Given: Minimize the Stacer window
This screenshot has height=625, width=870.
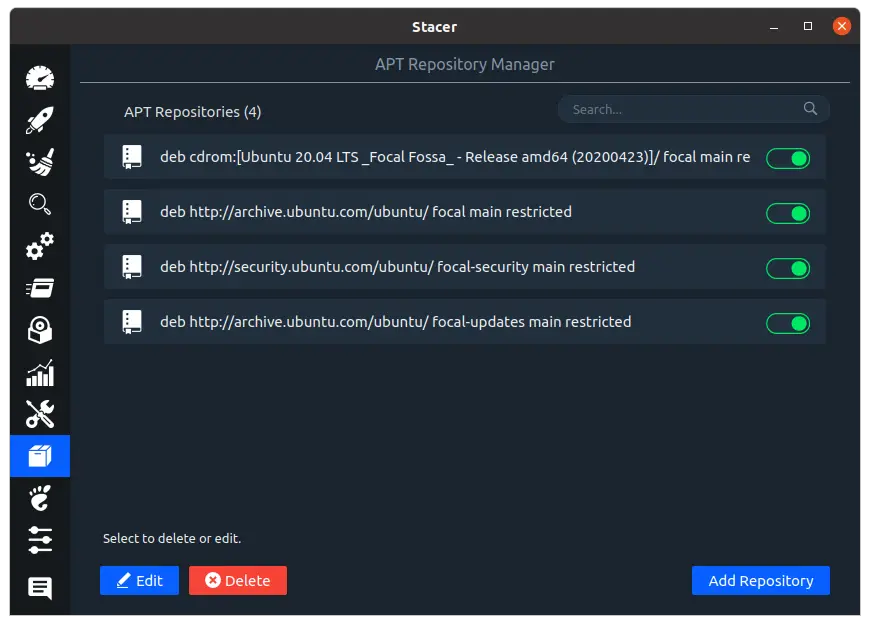Looking at the screenshot, I should tap(774, 27).
